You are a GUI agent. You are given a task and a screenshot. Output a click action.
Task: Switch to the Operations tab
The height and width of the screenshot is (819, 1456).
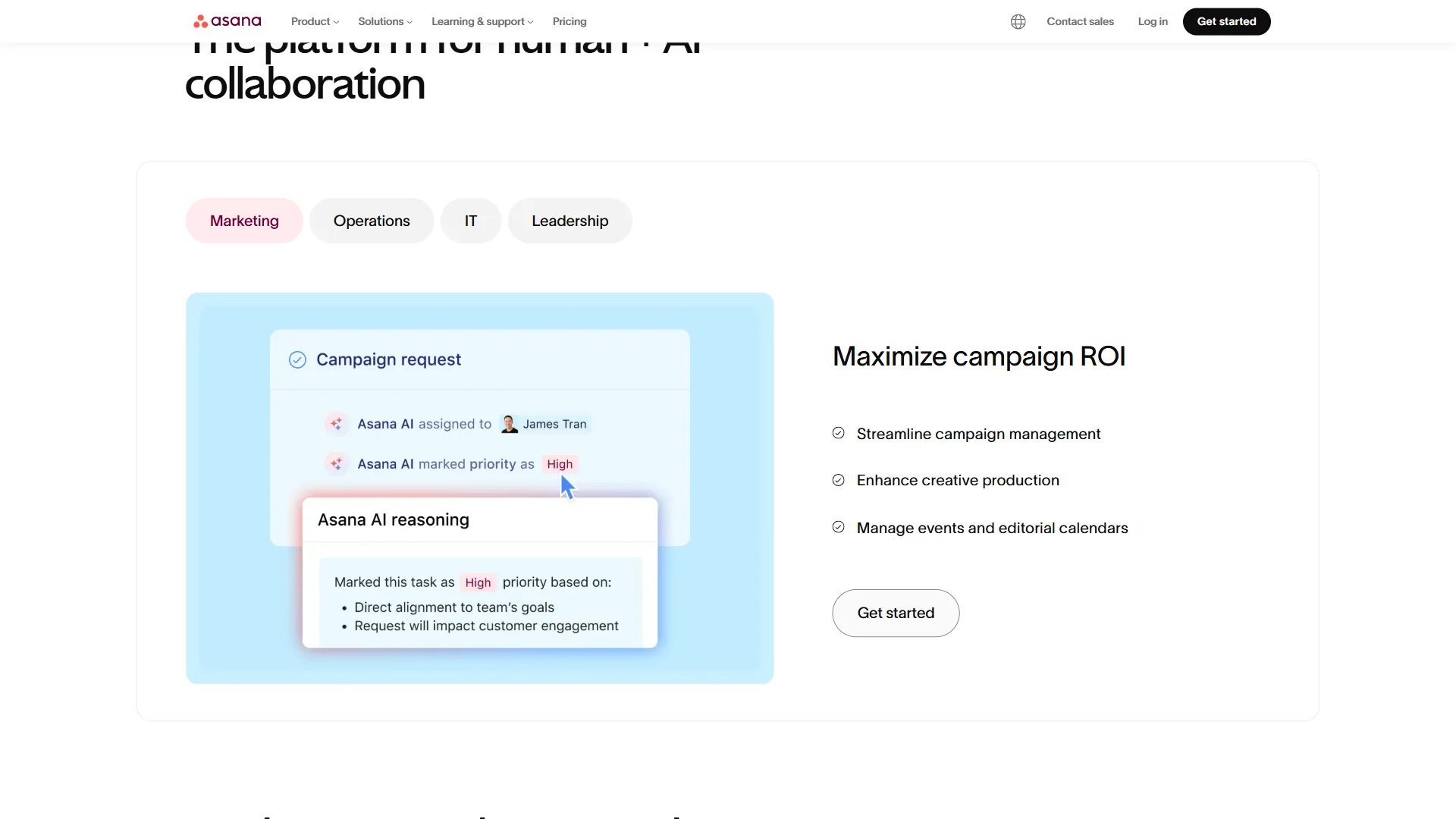click(x=372, y=221)
